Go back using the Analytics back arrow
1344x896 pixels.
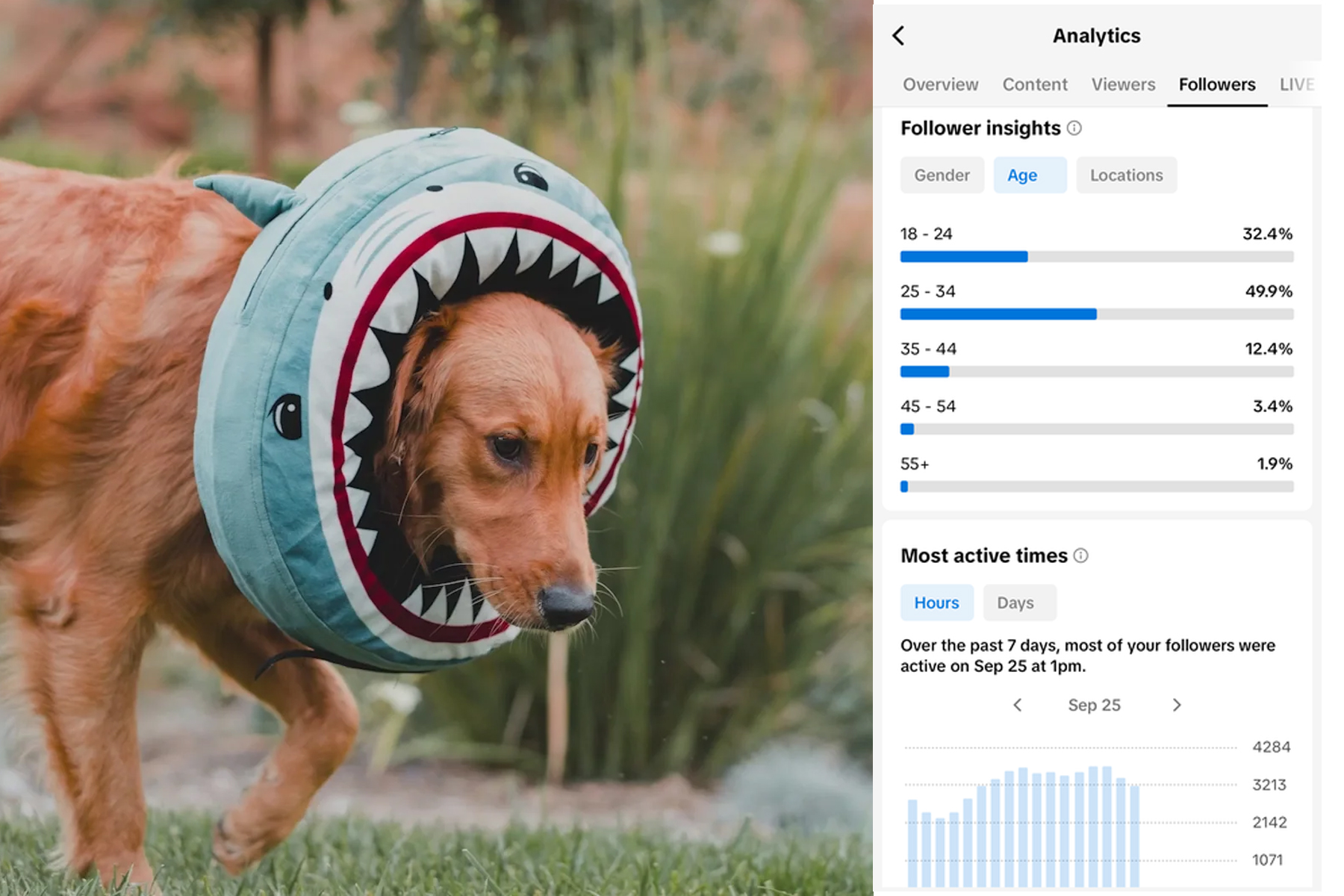click(x=898, y=36)
